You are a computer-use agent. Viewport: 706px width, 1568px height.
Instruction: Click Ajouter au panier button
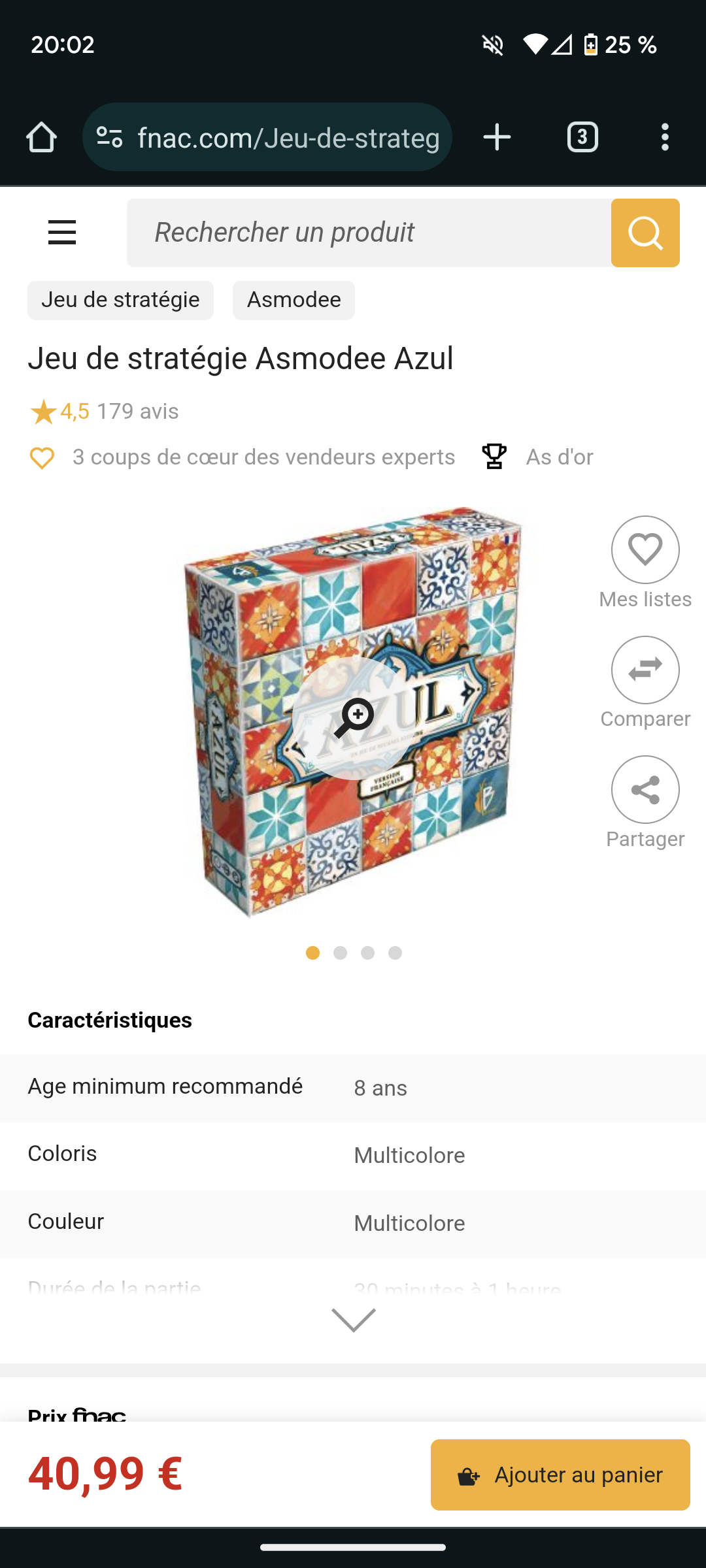pyautogui.click(x=560, y=1475)
